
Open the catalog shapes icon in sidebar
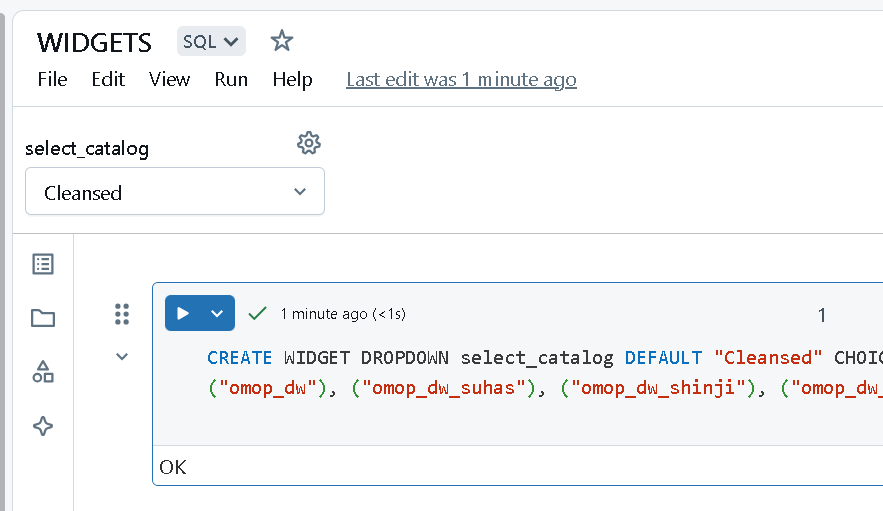(43, 372)
